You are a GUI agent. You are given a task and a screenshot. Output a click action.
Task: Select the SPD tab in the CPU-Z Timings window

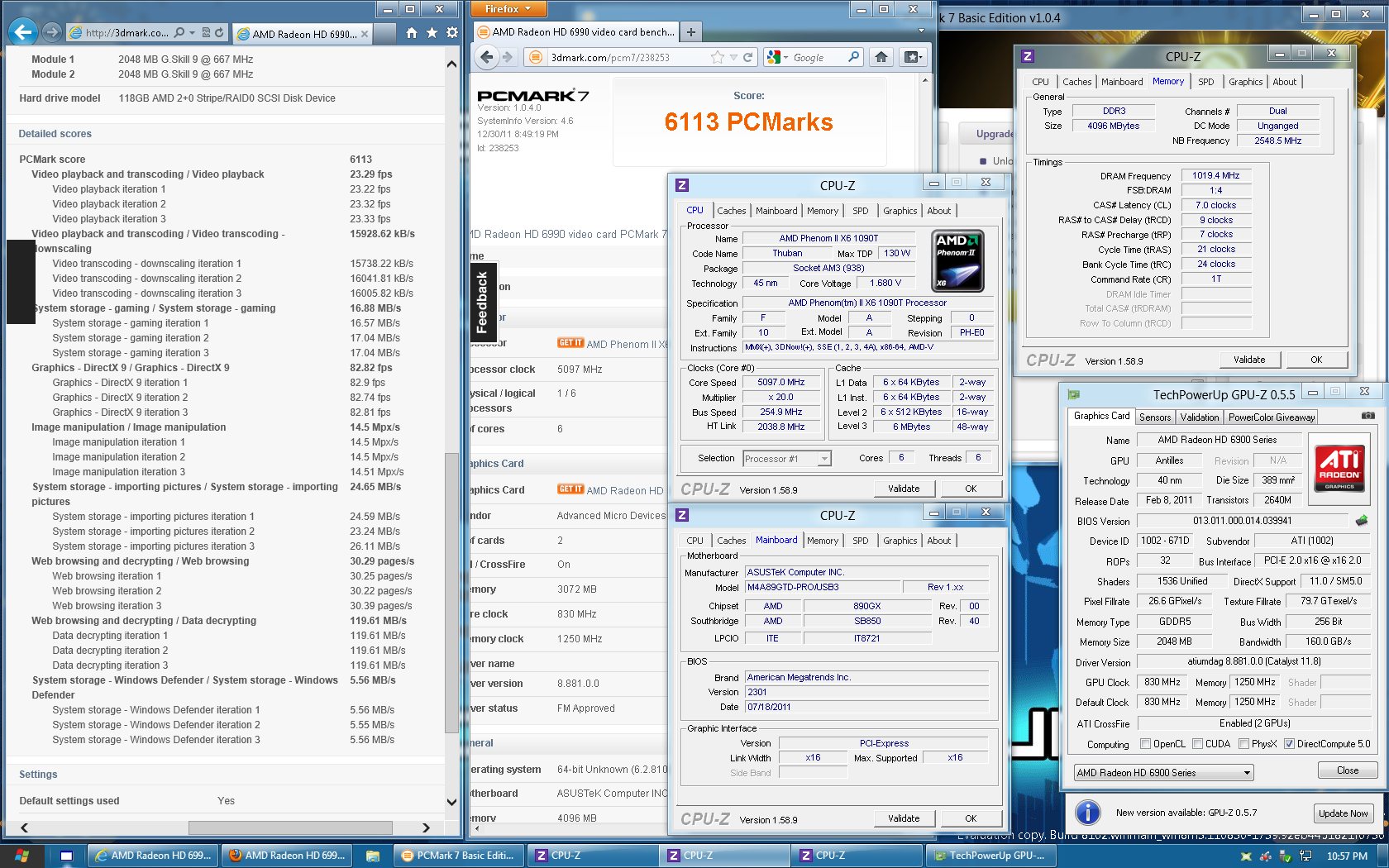pos(1205,82)
